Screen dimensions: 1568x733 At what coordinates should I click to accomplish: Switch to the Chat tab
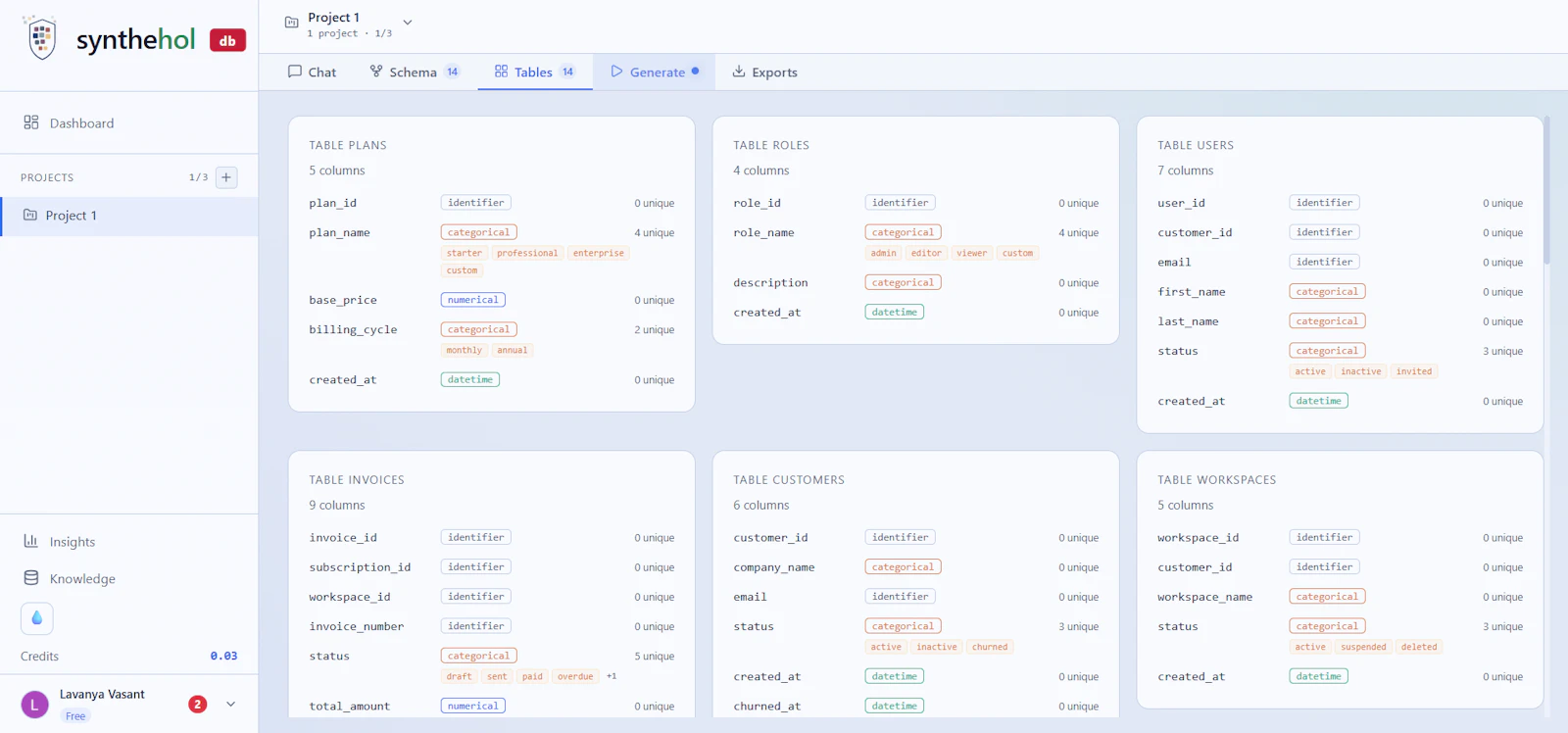pyautogui.click(x=312, y=72)
